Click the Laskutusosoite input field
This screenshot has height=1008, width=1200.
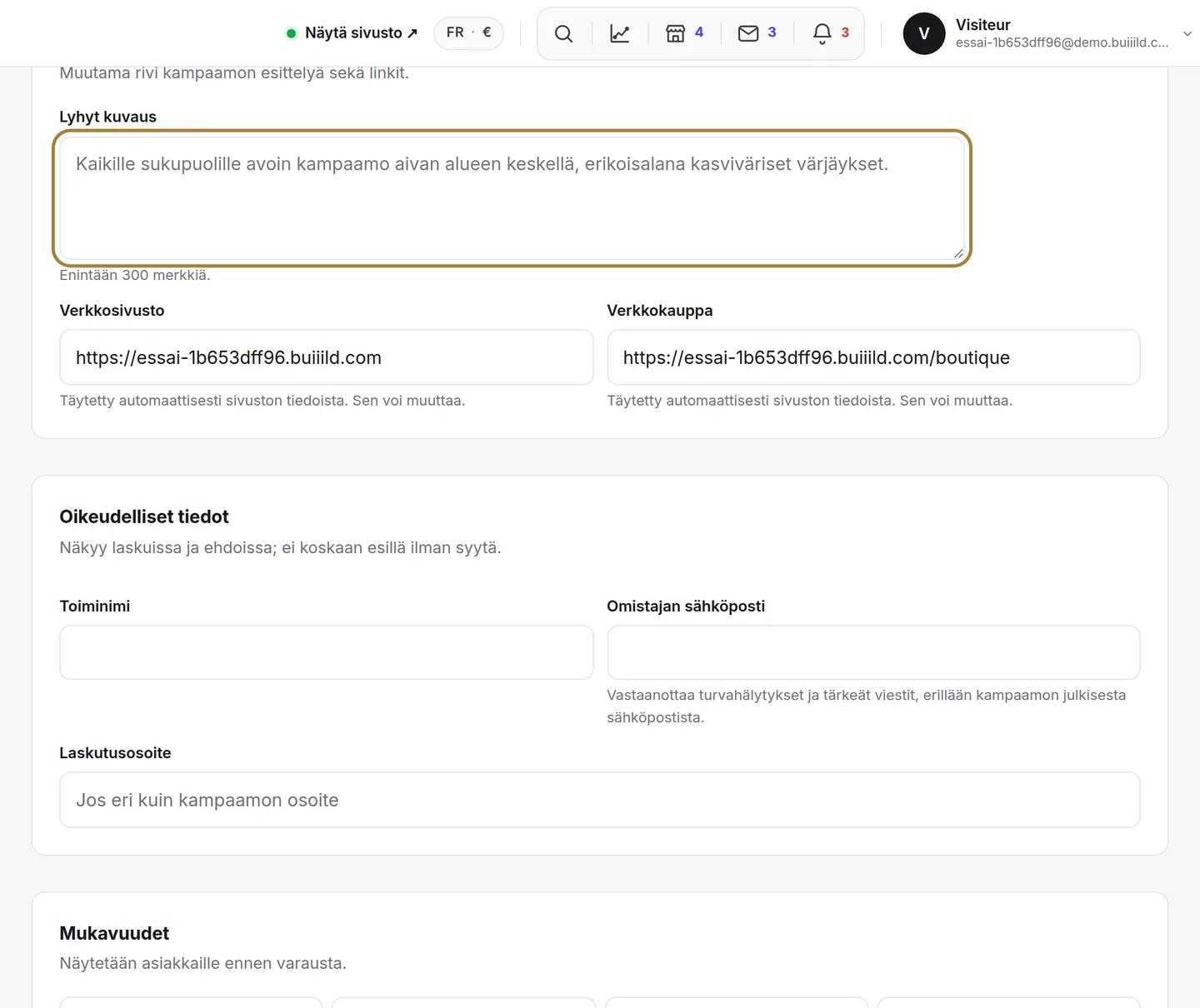click(x=600, y=800)
